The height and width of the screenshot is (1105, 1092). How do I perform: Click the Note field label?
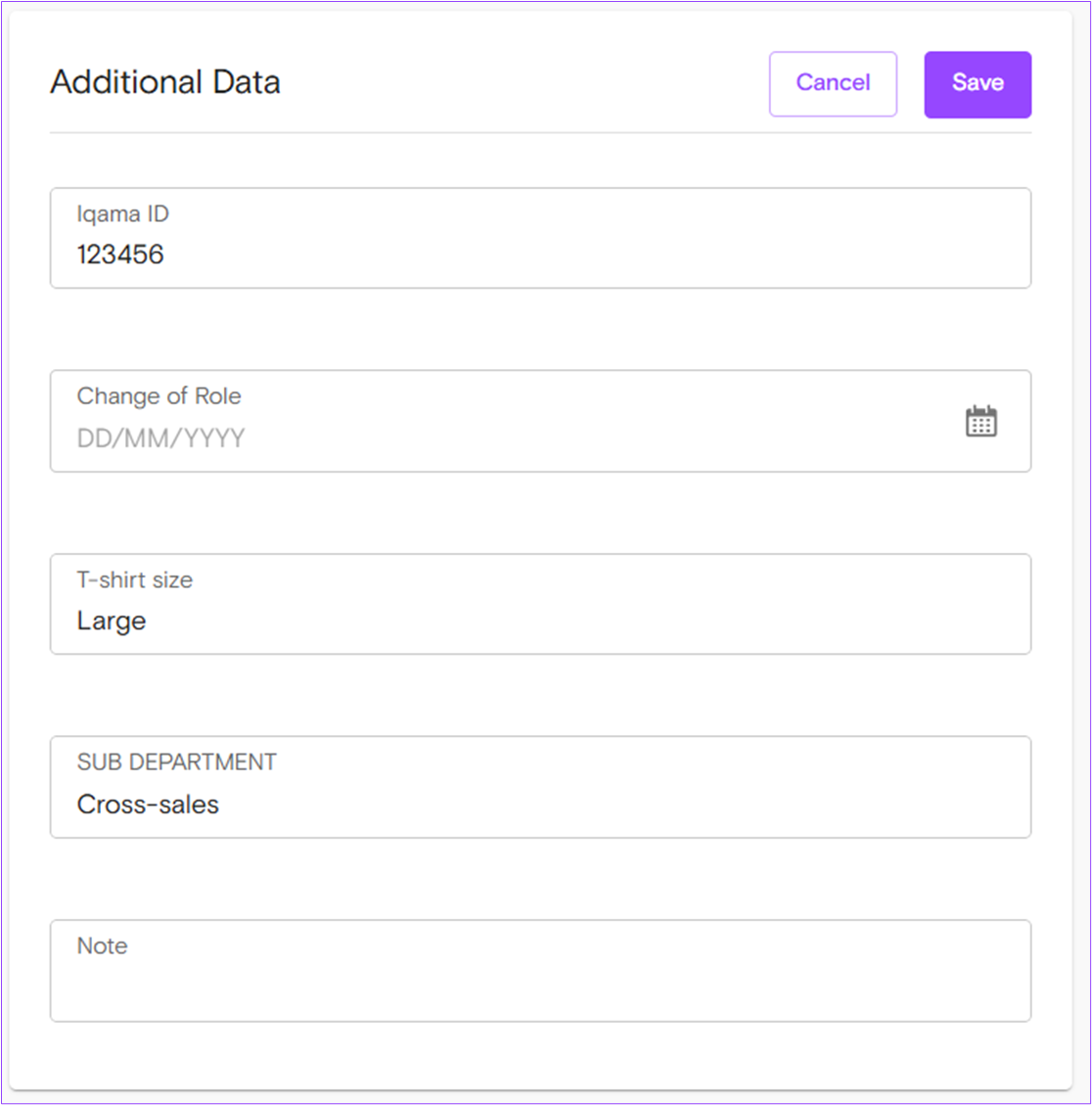coord(102,945)
